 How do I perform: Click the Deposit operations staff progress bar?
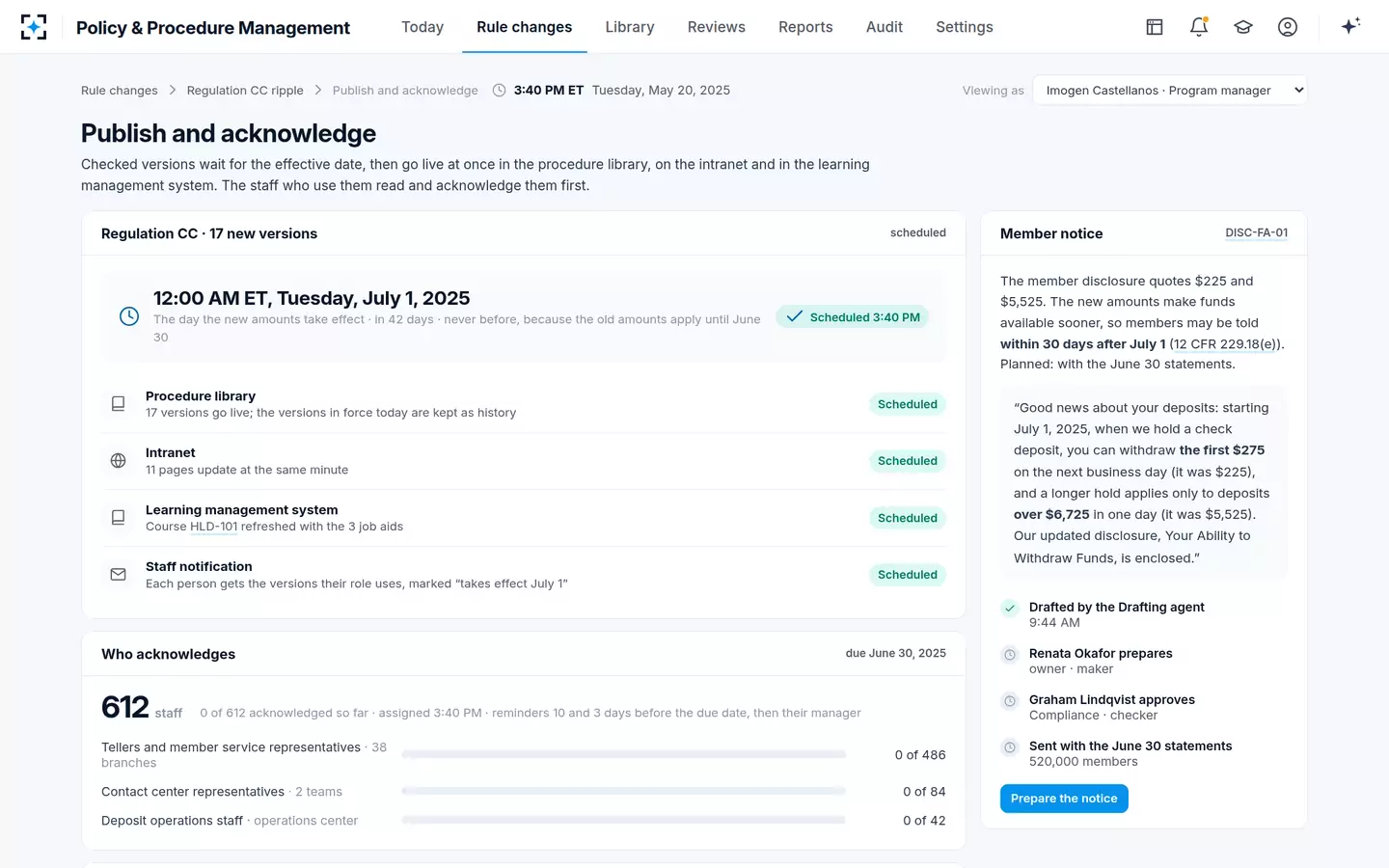623,821
